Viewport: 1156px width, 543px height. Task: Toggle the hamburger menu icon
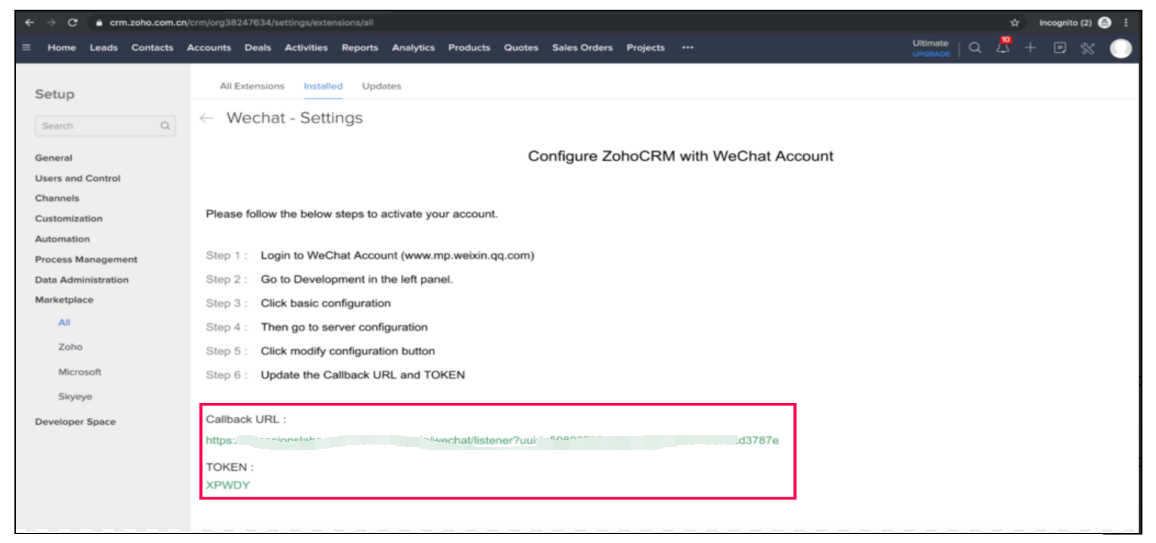[26, 48]
